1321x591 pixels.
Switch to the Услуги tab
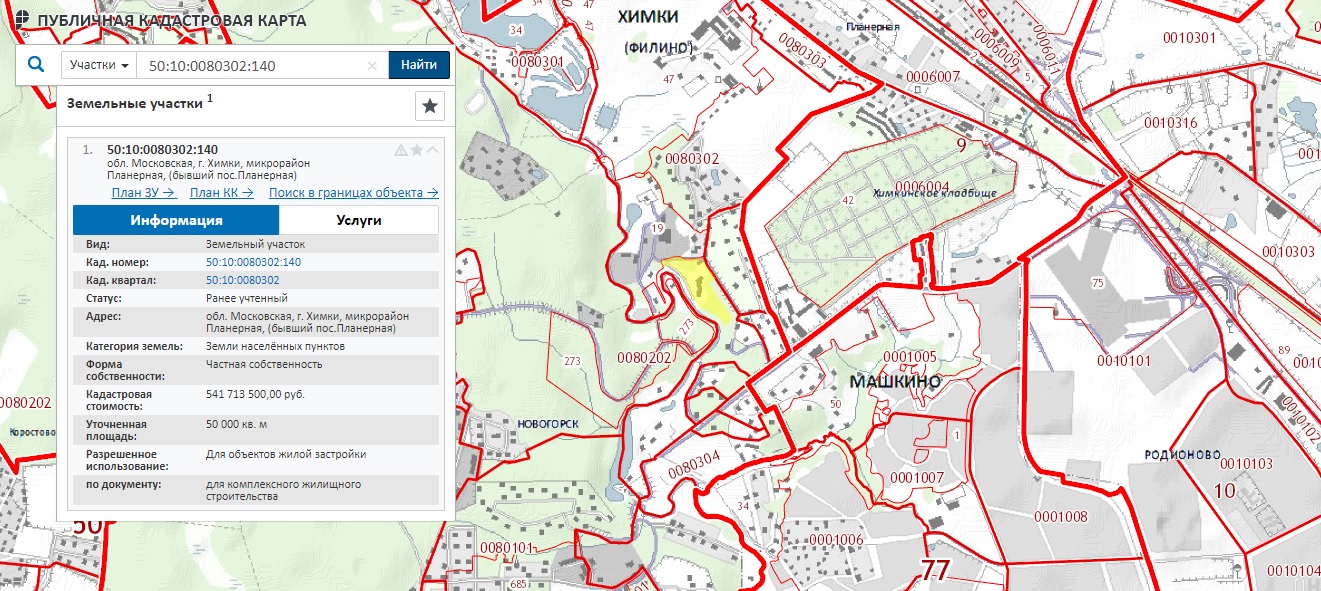(x=358, y=220)
